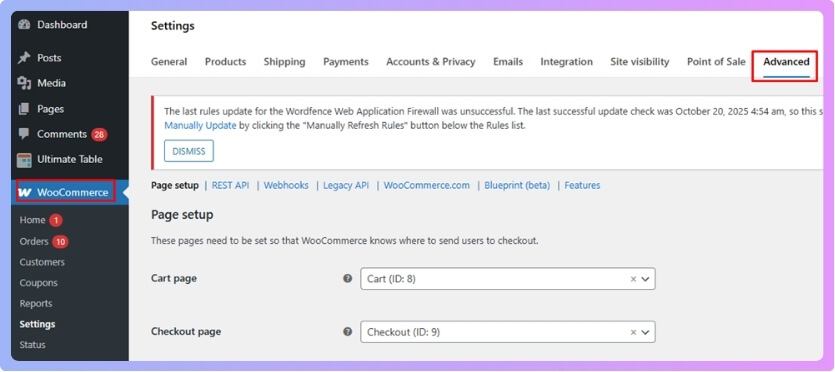The width and height of the screenshot is (835, 372).
Task: Open the Blueprint (beta) subsection
Action: tap(517, 185)
